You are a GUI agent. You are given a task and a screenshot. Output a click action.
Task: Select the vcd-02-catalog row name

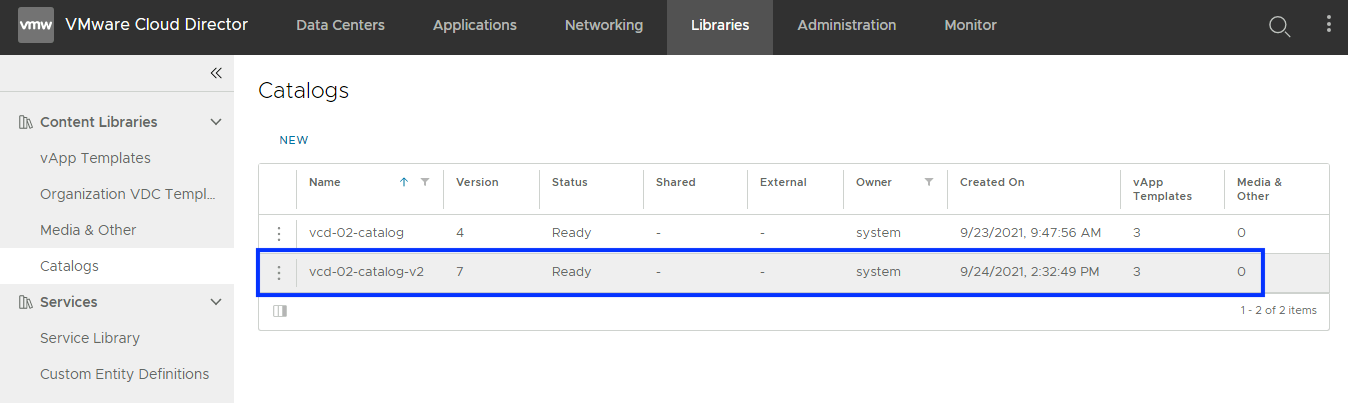click(356, 233)
